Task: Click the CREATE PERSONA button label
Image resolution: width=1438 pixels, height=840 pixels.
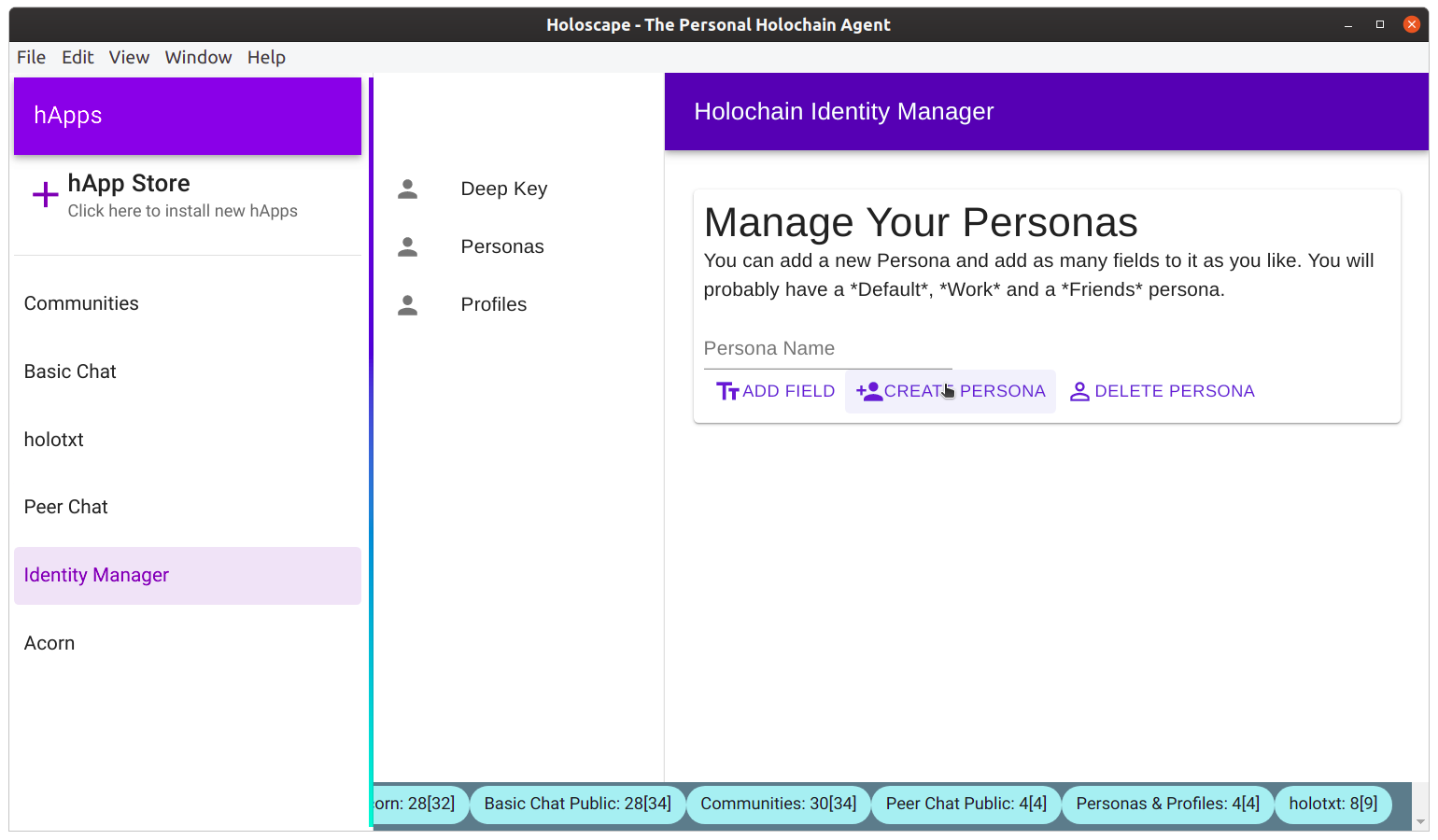Action: pos(965,391)
